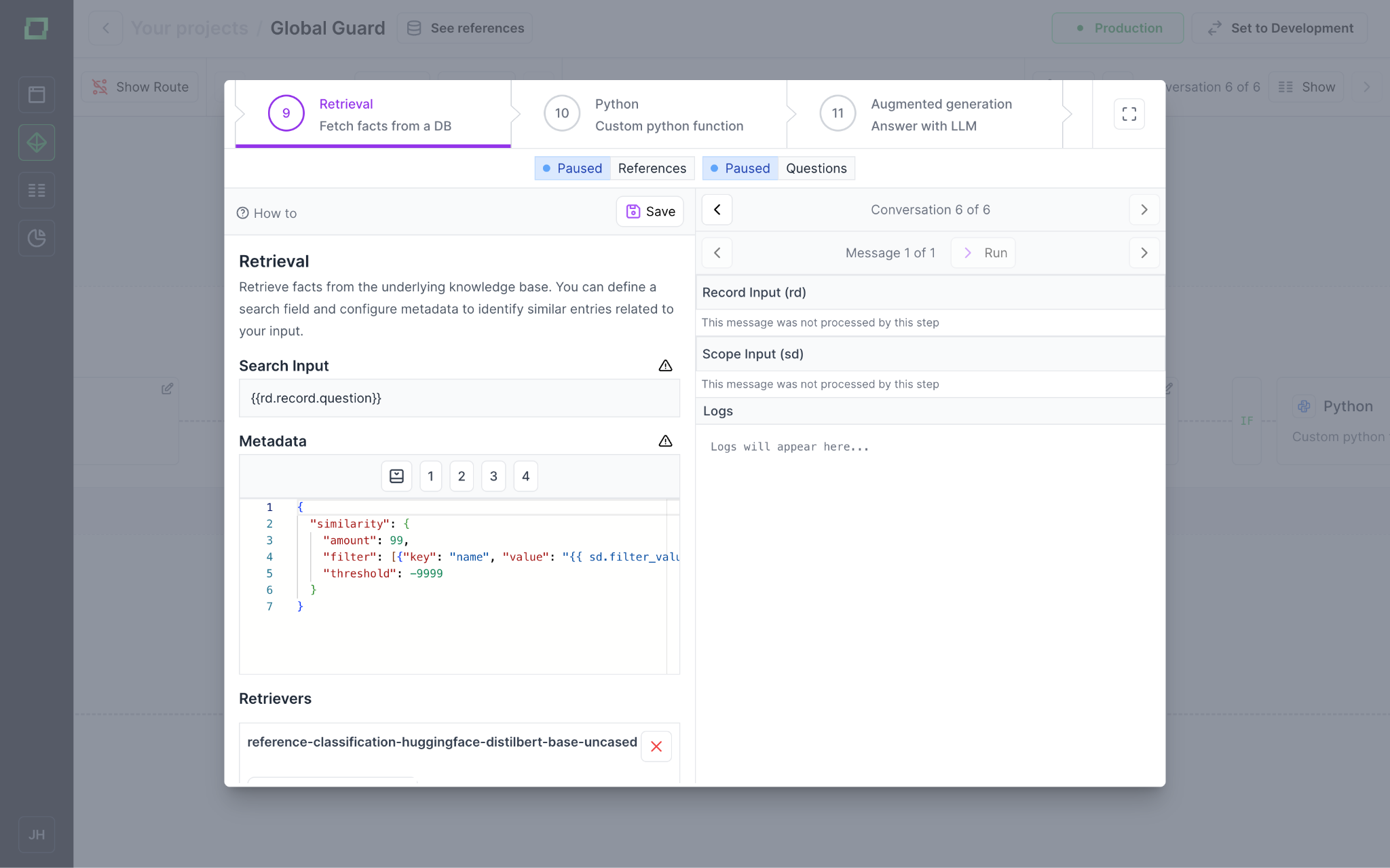Click the Metadata warning triangle icon
The width and height of the screenshot is (1390, 868).
click(665, 441)
